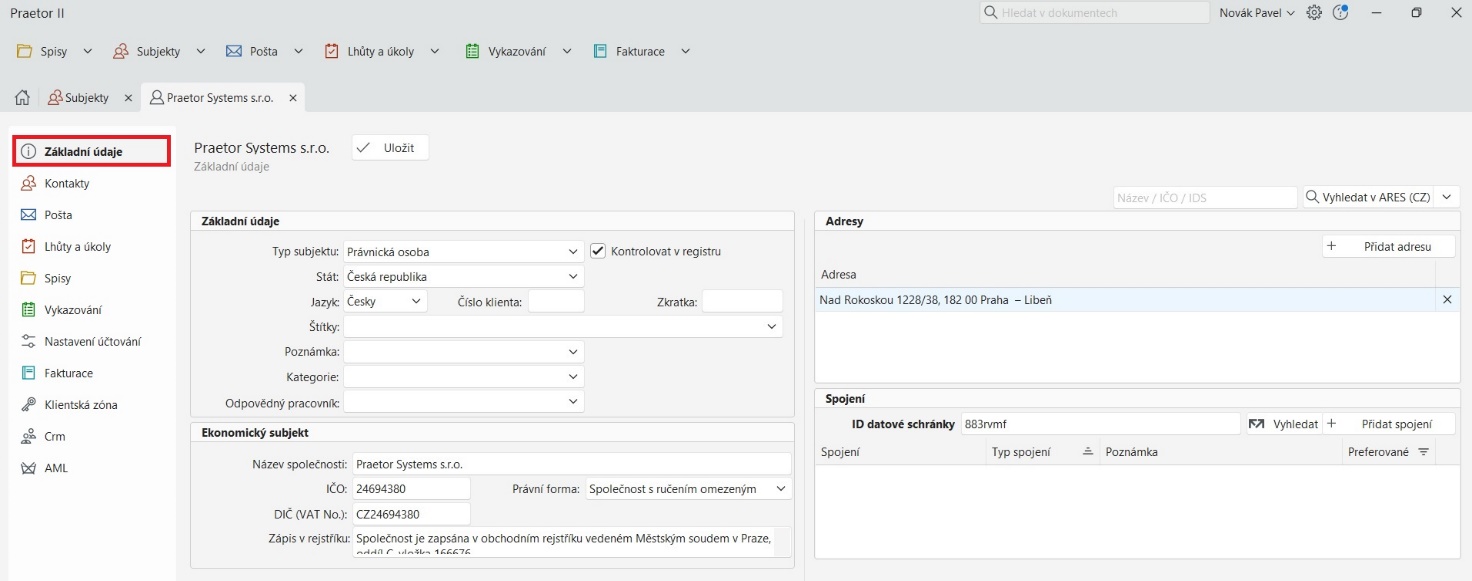Toggle Kontrolovat v registru checkbox
The height and width of the screenshot is (581, 1472).
coord(598,251)
